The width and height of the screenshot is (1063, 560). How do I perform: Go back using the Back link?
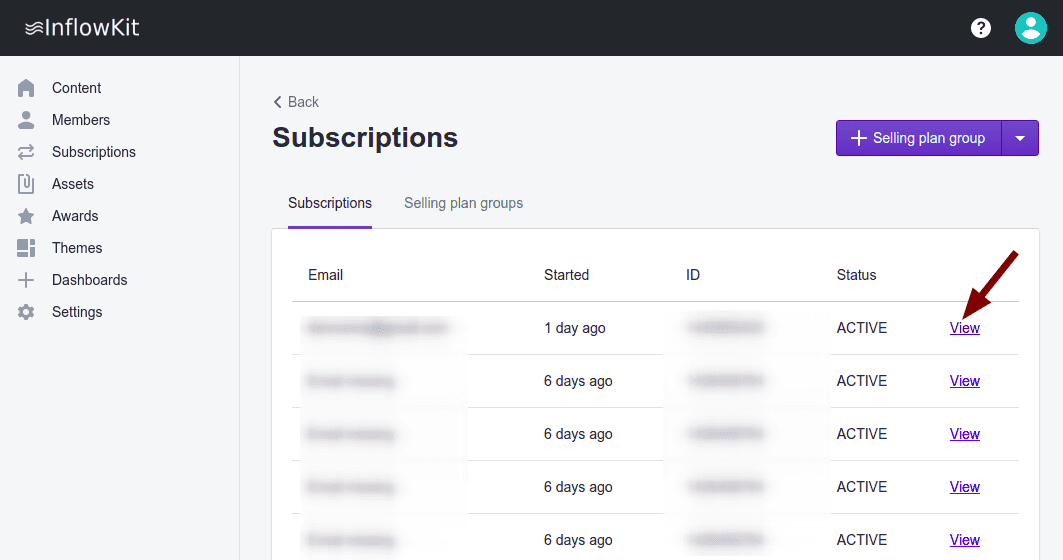click(296, 102)
